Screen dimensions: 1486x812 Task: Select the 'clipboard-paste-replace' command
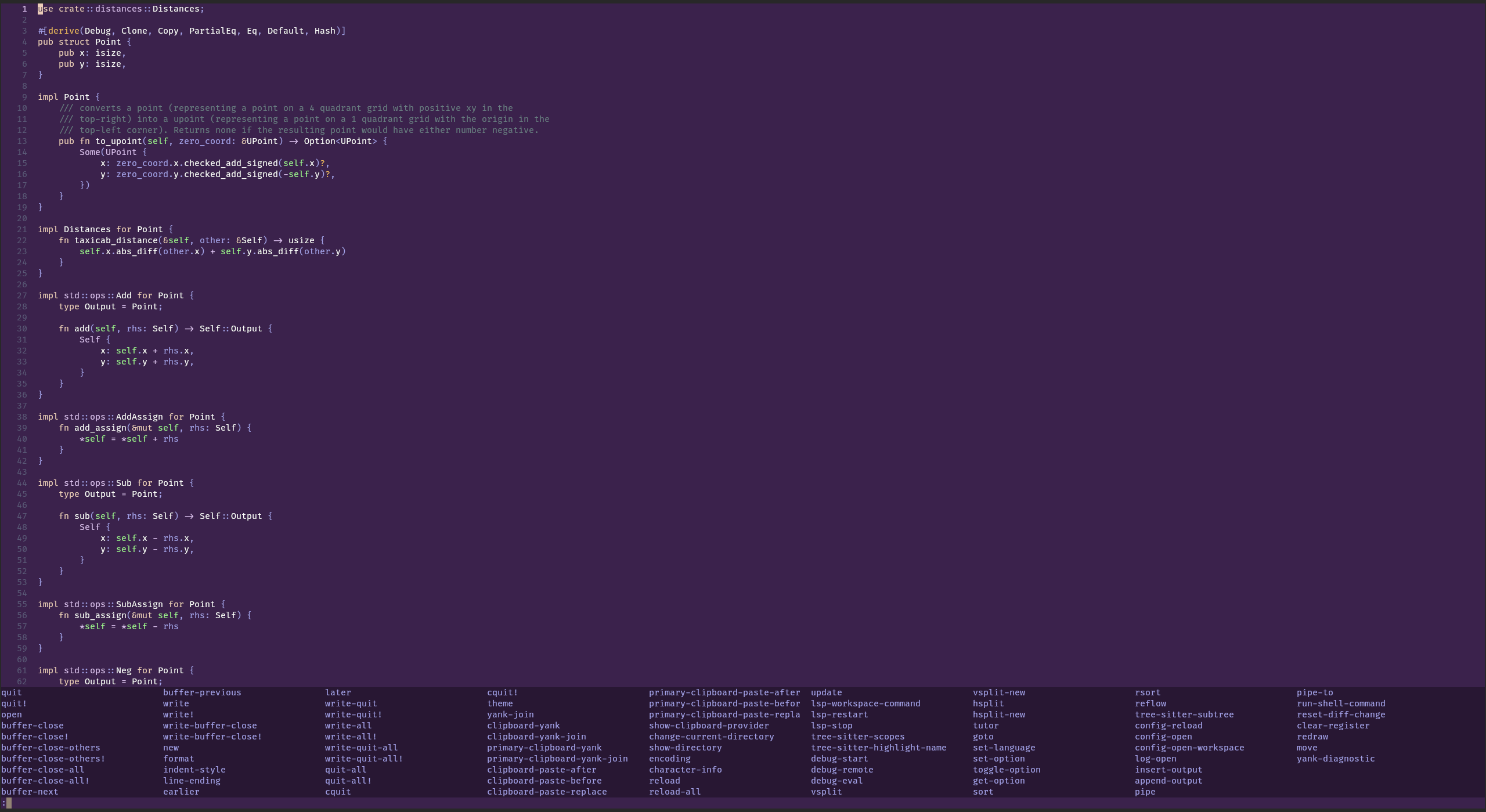pyautogui.click(x=547, y=792)
